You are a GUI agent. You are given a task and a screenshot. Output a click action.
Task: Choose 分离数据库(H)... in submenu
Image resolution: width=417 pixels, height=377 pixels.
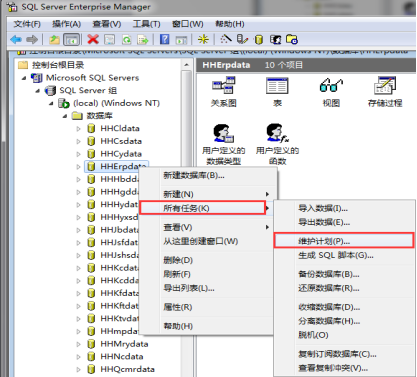click(344, 321)
